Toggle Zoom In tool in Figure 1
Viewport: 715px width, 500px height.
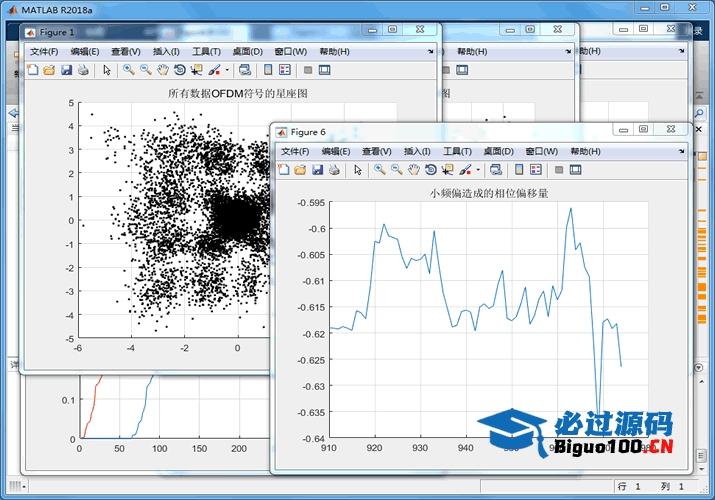pyautogui.click(x=129, y=70)
